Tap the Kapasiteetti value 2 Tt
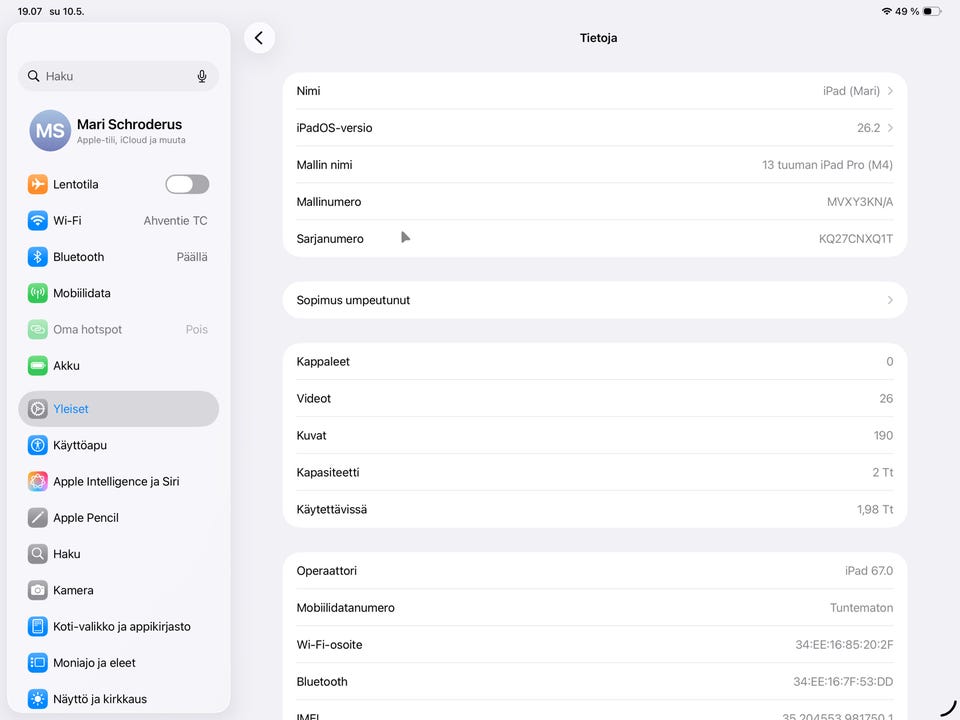This screenshot has width=960, height=720. click(882, 473)
